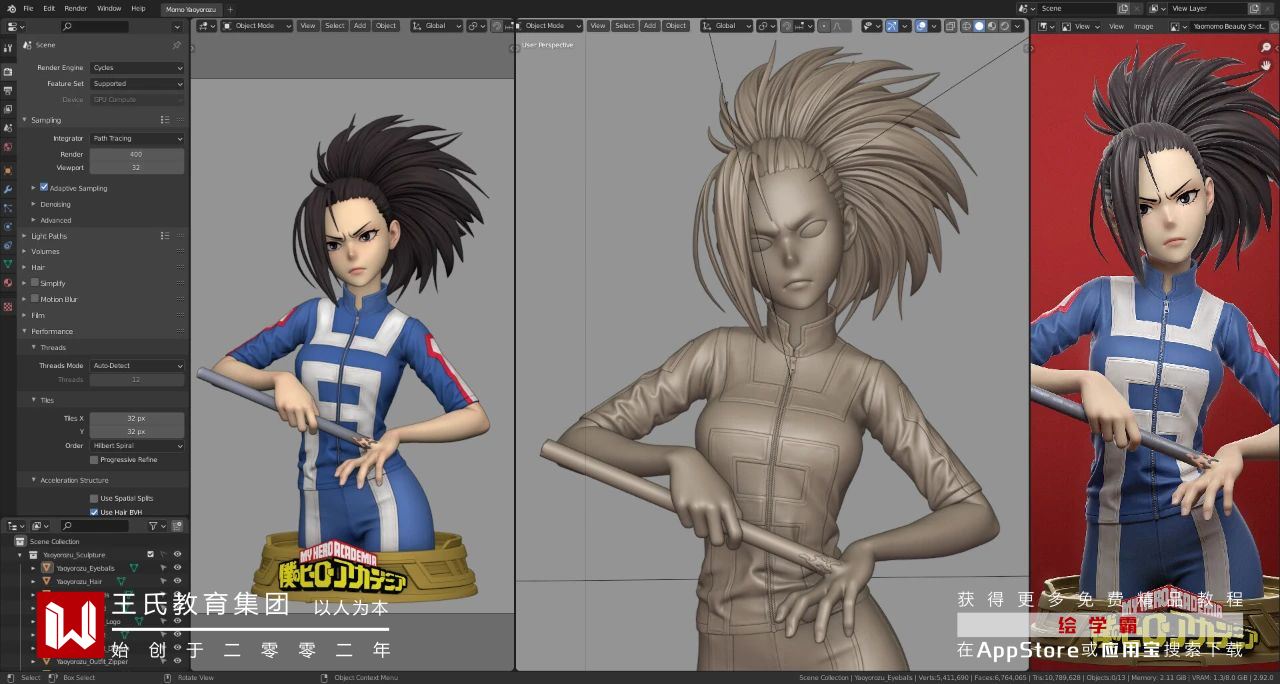Open left viewport Object menu

click(x=386, y=26)
